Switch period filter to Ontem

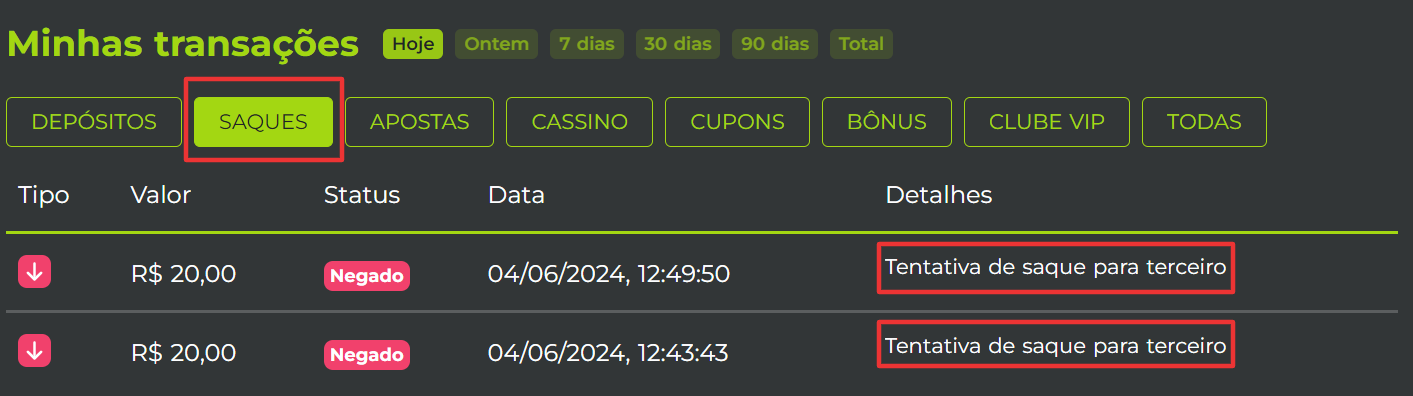497,44
